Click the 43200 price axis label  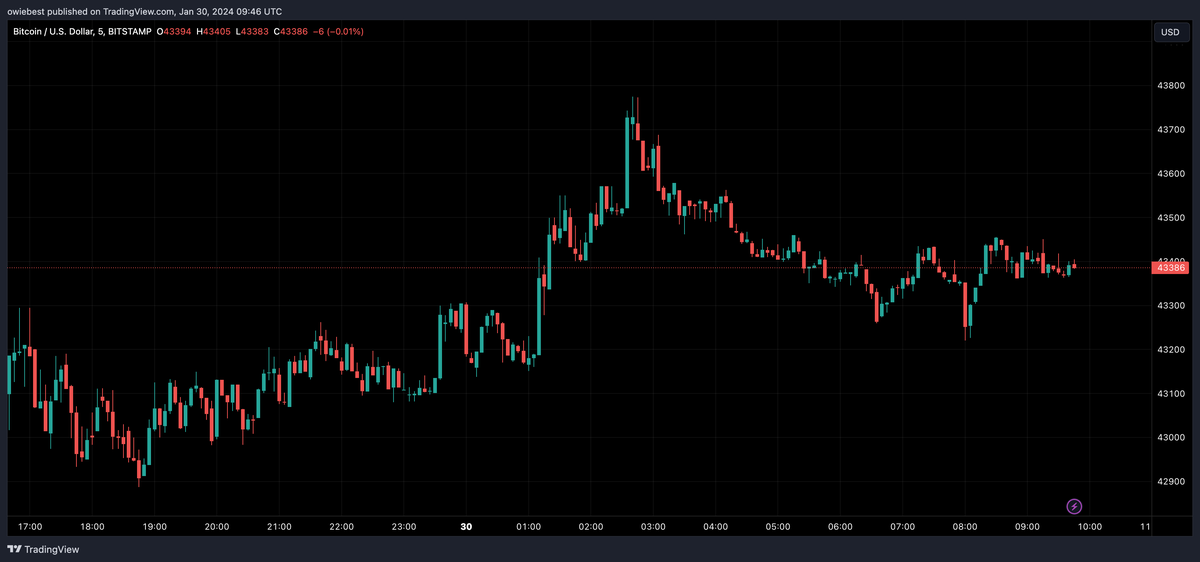coord(1171,350)
